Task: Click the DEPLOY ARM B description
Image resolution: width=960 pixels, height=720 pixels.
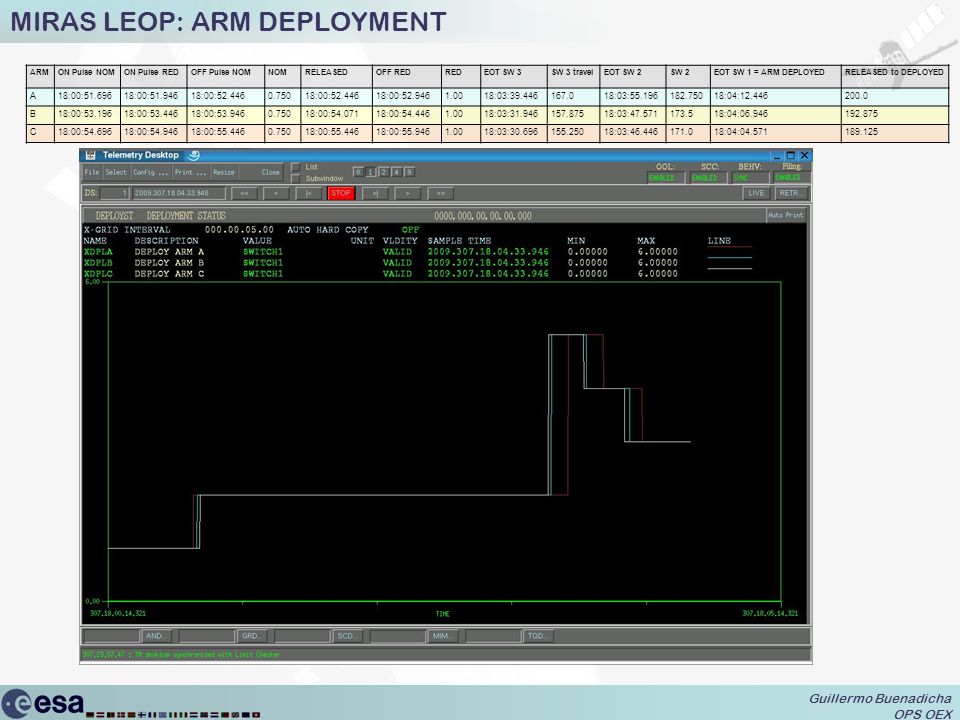Action: tap(170, 263)
